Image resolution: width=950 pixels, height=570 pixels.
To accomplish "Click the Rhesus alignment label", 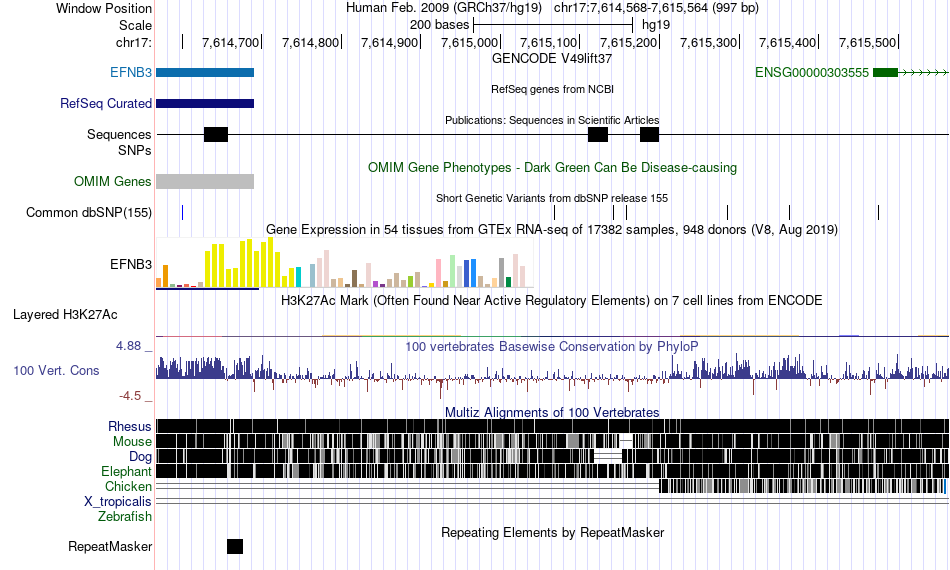I will tap(130, 427).
